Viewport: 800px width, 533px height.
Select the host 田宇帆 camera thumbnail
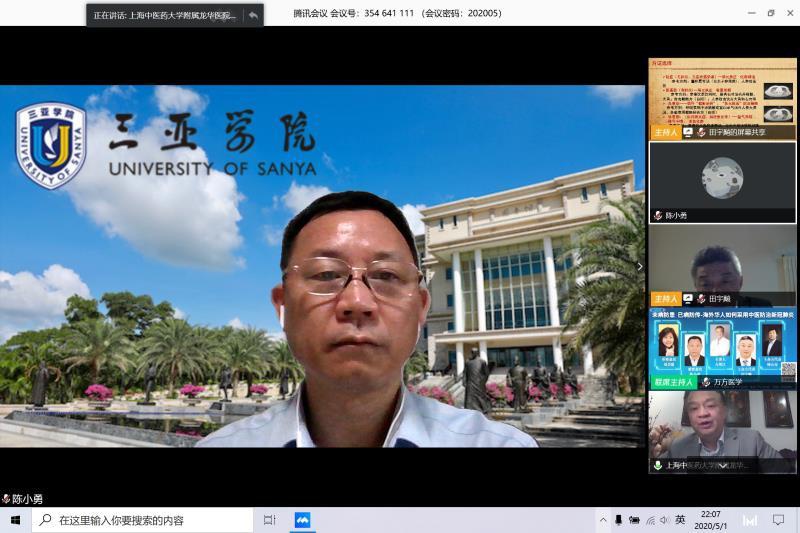722,265
